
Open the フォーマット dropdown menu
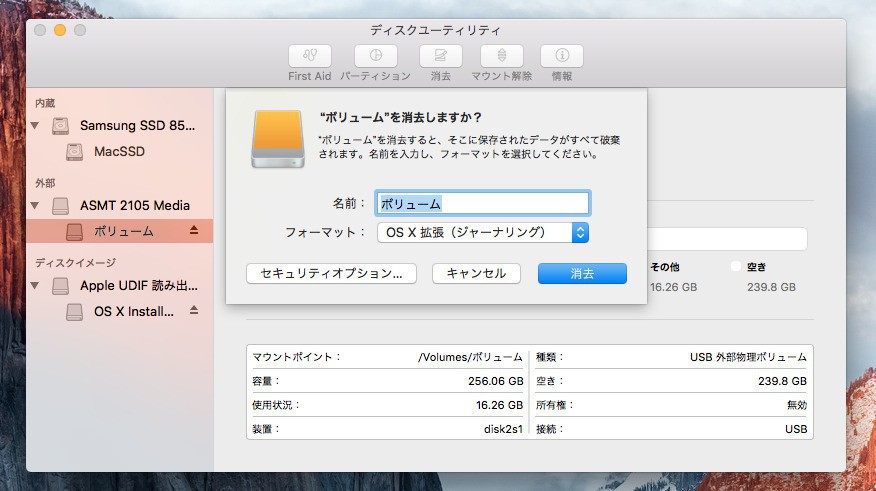point(482,233)
